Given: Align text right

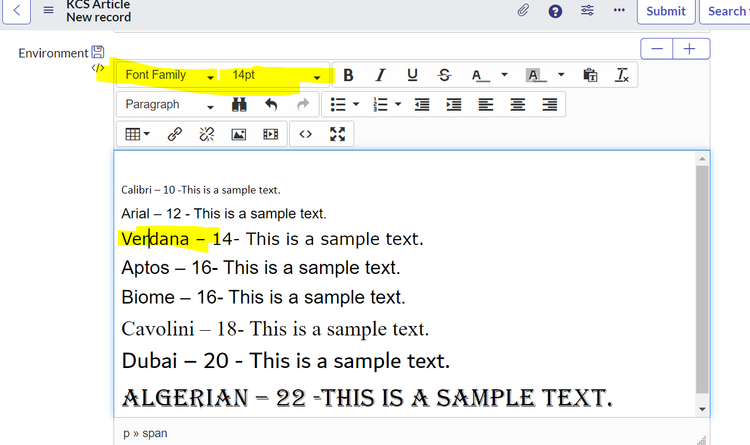Looking at the screenshot, I should tap(550, 105).
